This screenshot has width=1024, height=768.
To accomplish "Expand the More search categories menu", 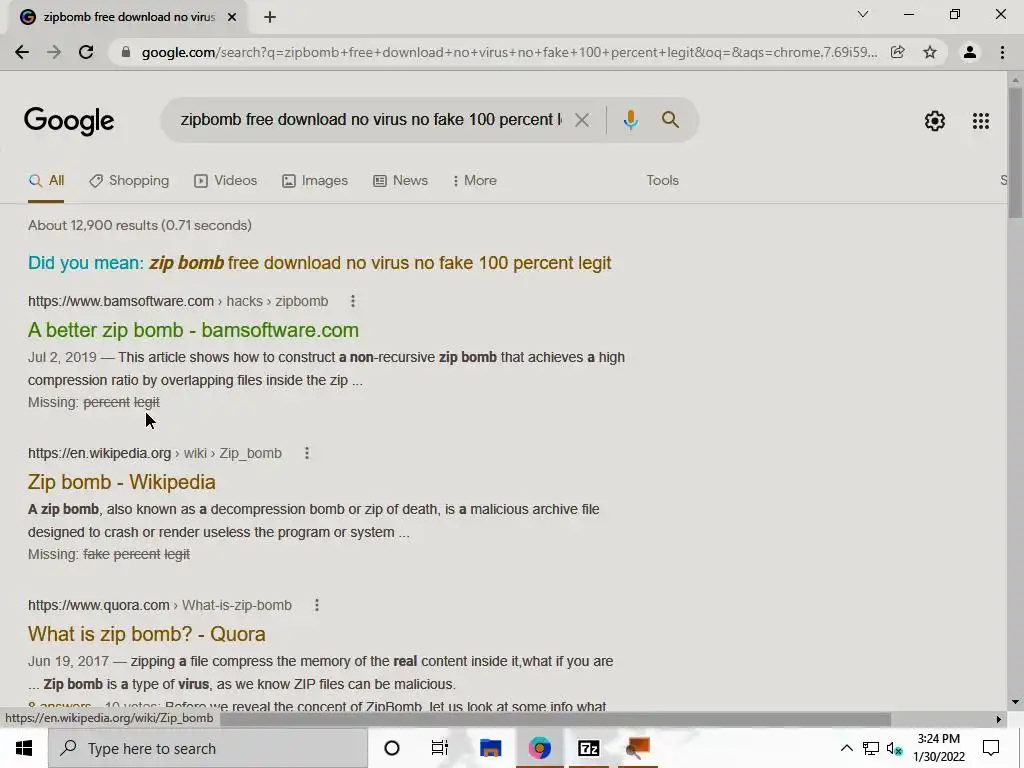I will point(475,180).
